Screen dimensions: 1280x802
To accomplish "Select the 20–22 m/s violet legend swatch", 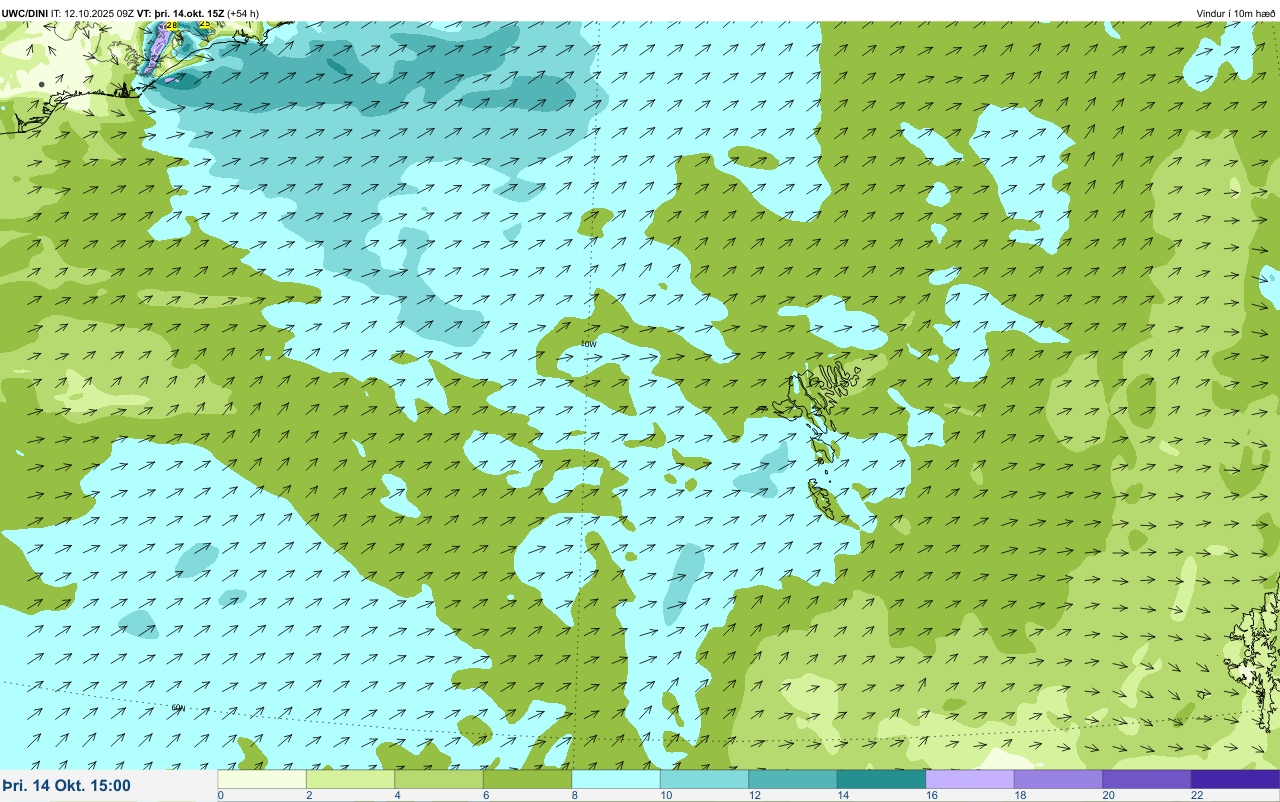I will tap(1147, 779).
